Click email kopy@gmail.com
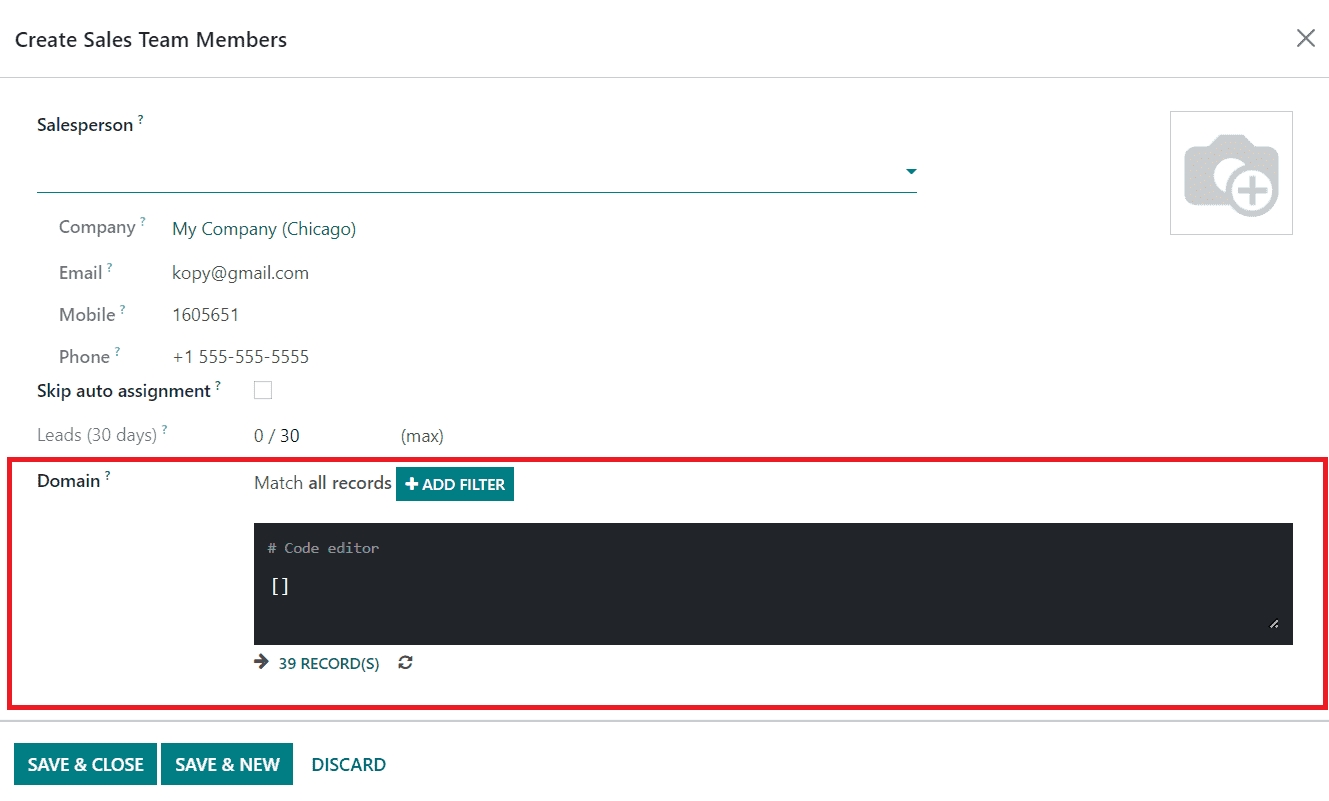1329x801 pixels. (x=240, y=273)
